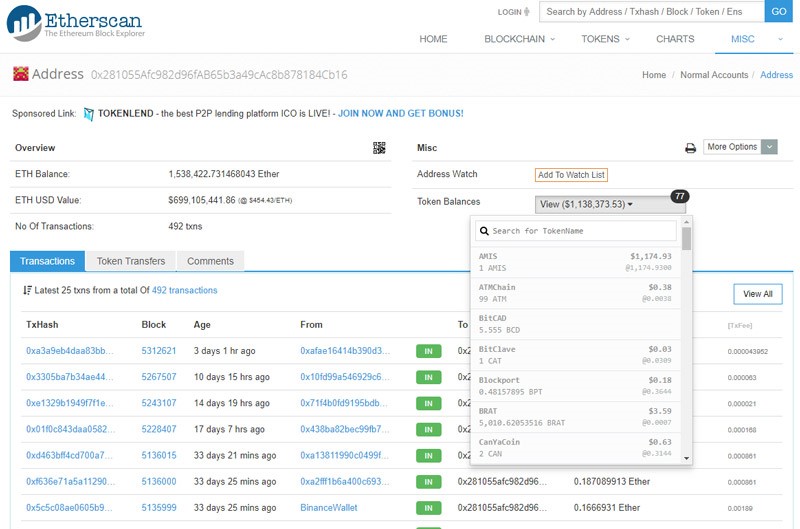Open transaction hash 0xa3a9eb4daa83bb

pyautogui.click(x=69, y=350)
